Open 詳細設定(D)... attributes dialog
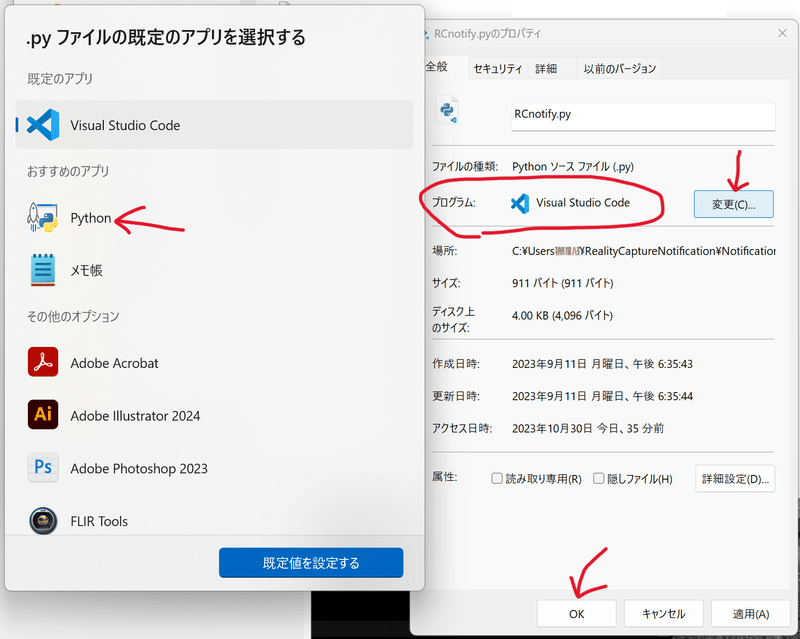Image resolution: width=800 pixels, height=639 pixels. pyautogui.click(x=735, y=479)
